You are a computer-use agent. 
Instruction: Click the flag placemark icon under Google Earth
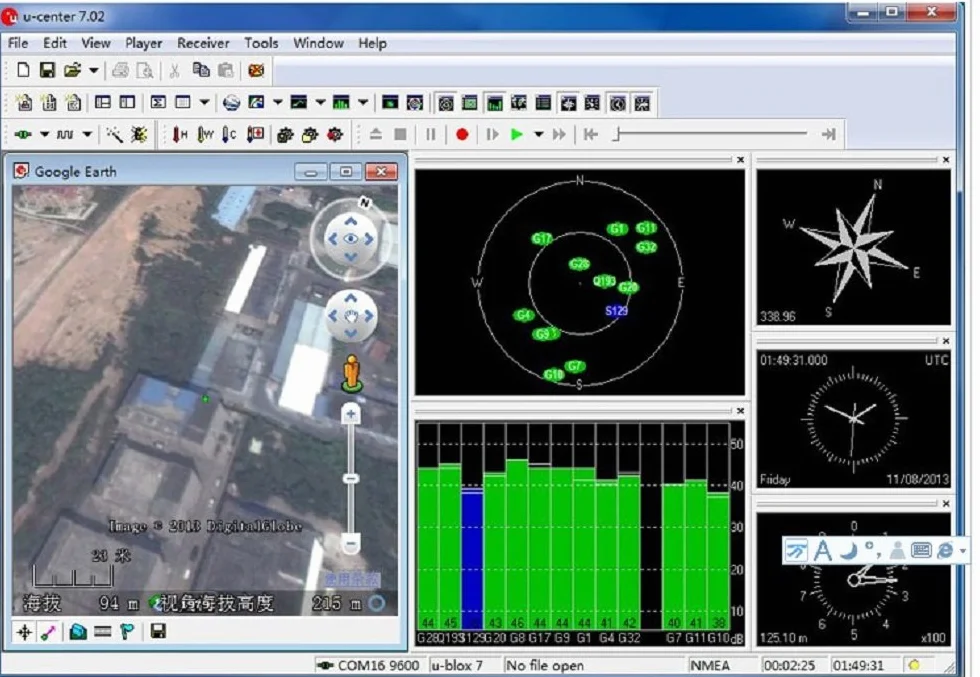point(128,632)
